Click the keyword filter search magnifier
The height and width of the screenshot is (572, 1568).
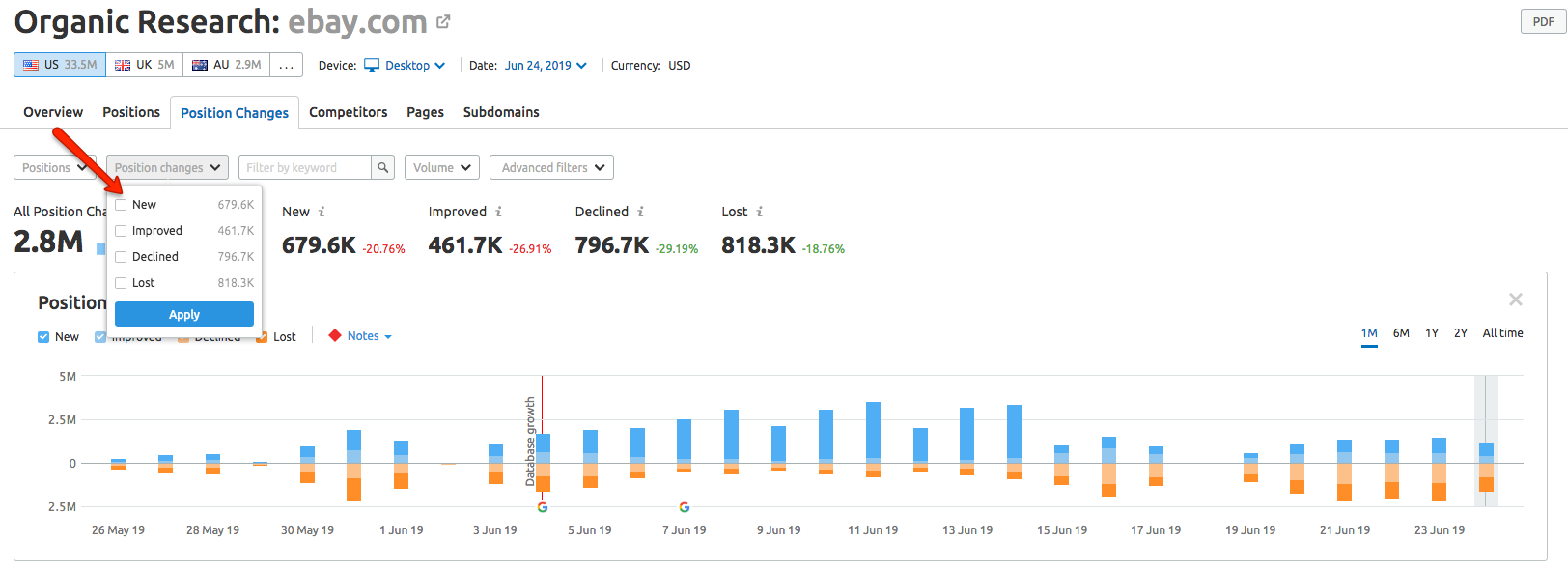pyautogui.click(x=383, y=167)
